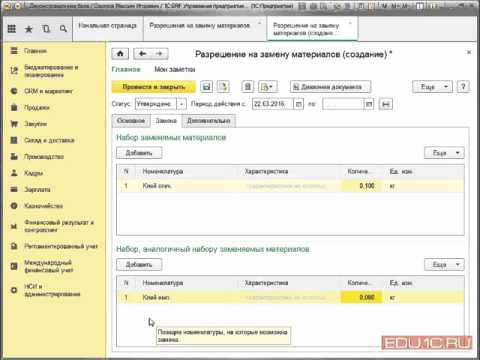Click the home button in form header
The height and width of the screenshot is (360, 480).
(x=120, y=54)
